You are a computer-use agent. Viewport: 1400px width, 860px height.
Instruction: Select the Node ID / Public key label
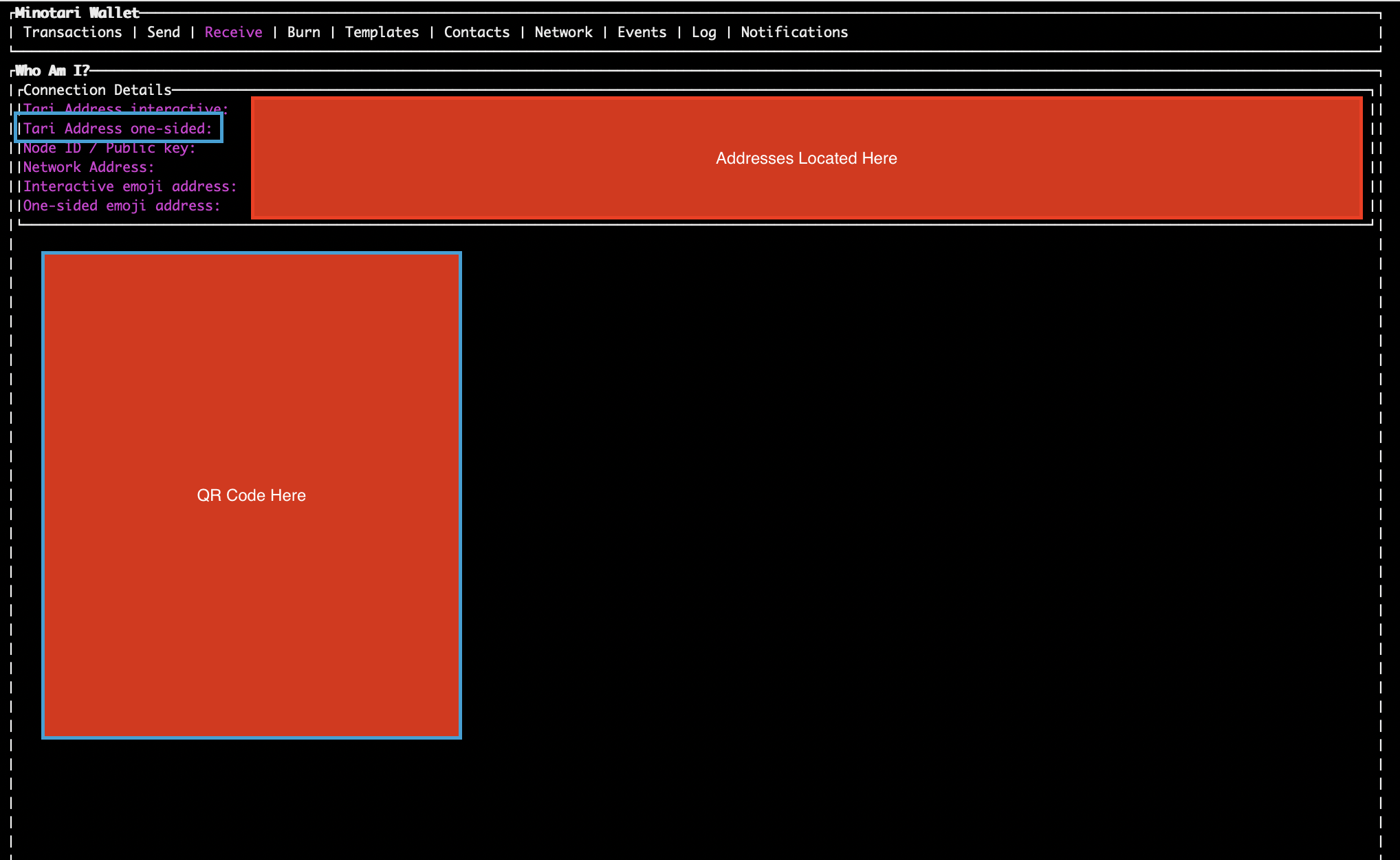point(109,149)
